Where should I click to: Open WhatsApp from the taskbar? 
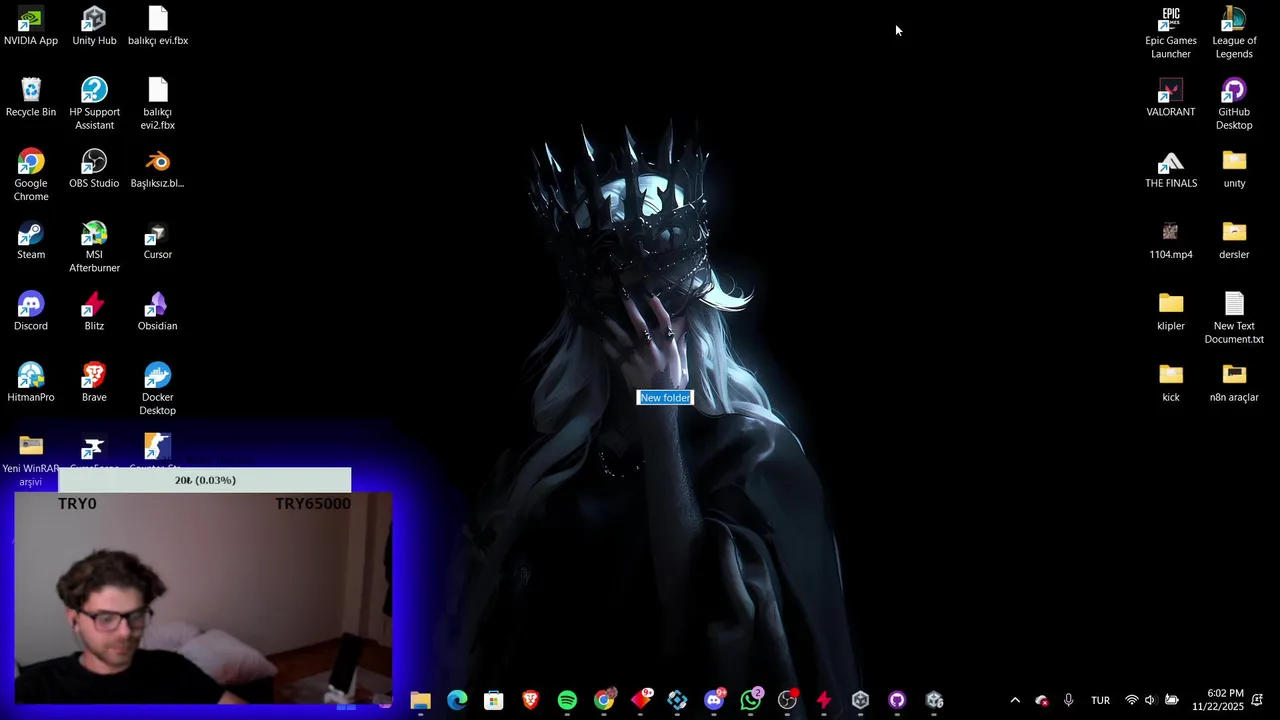(x=751, y=700)
